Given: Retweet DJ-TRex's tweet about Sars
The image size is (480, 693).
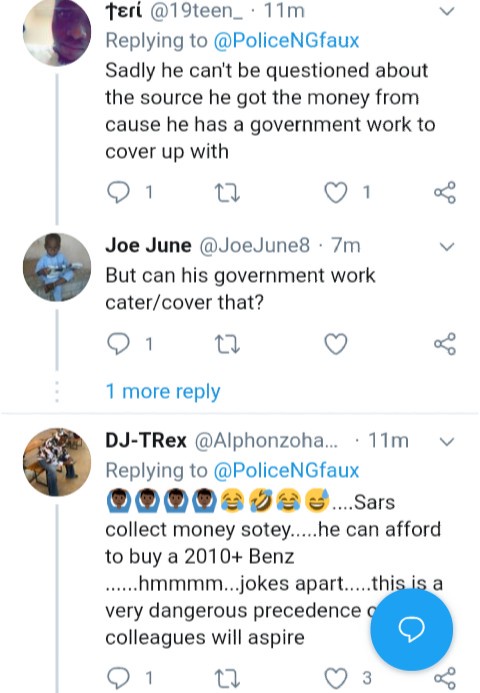Looking at the screenshot, I should tap(227, 678).
